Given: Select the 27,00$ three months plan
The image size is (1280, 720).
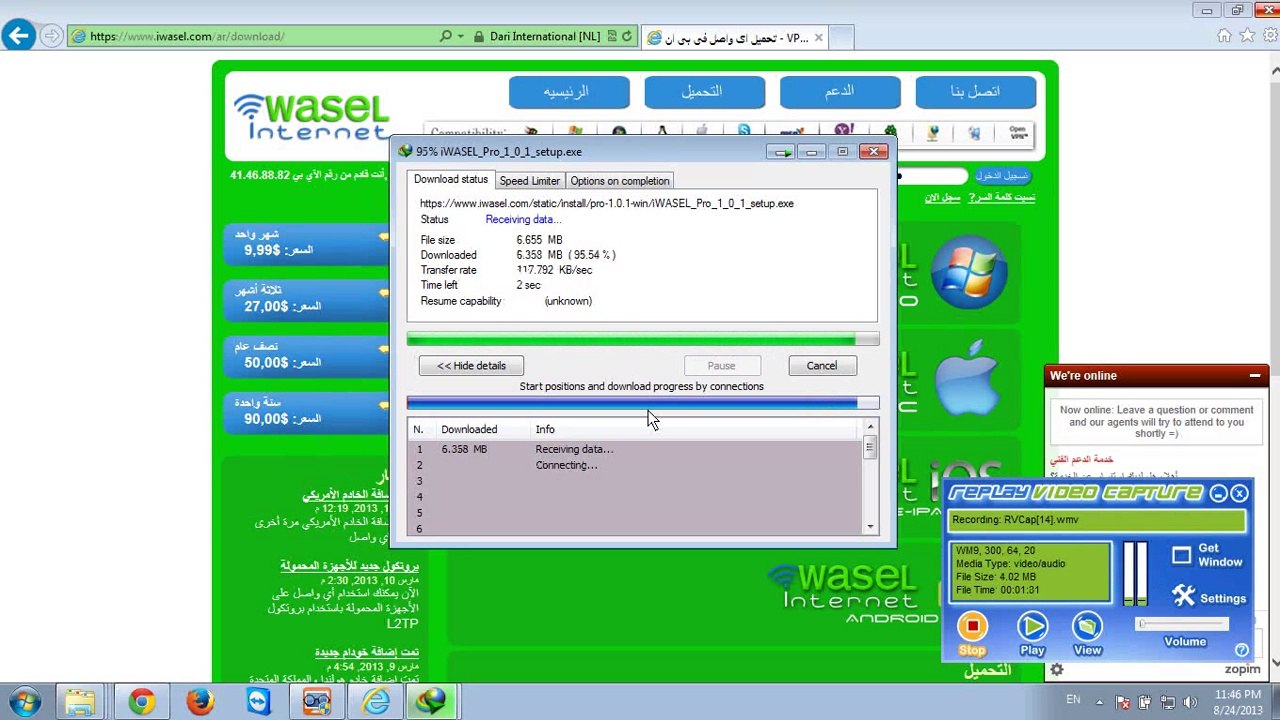Looking at the screenshot, I should (x=308, y=299).
